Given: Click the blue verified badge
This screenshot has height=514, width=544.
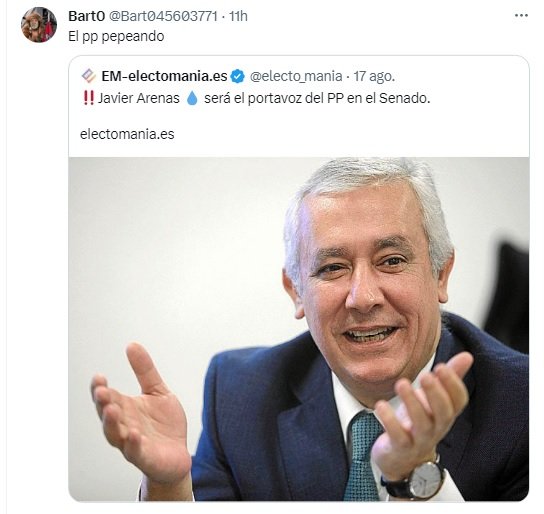Looking at the screenshot, I should 238,76.
